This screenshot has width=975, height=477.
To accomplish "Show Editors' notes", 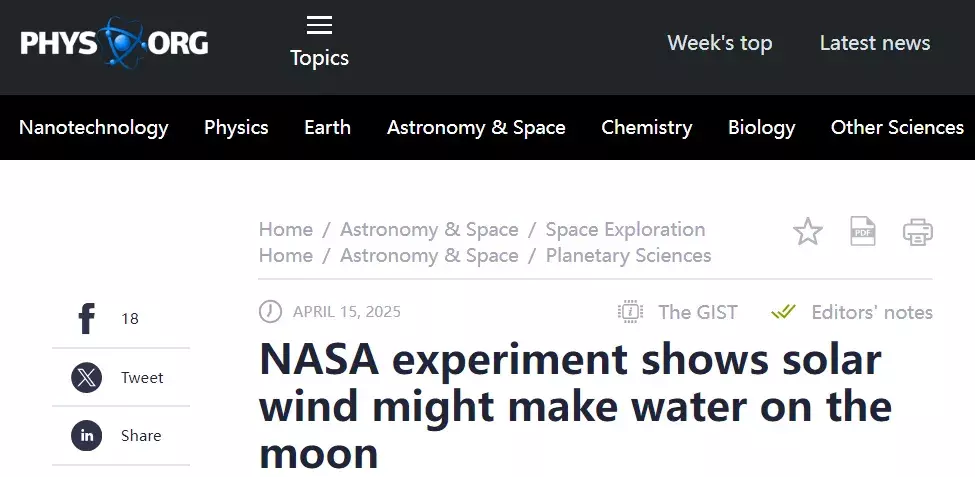I will pos(852,312).
